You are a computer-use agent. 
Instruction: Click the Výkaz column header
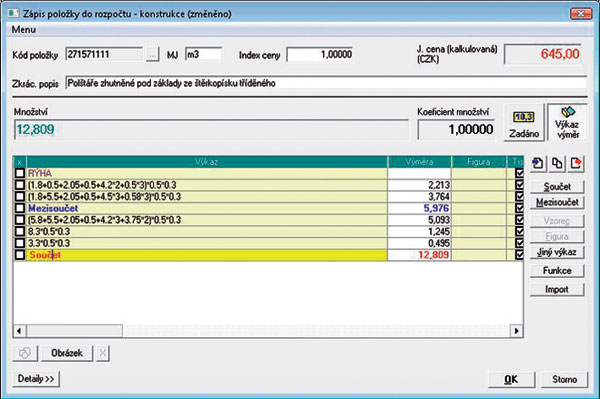click(x=207, y=162)
